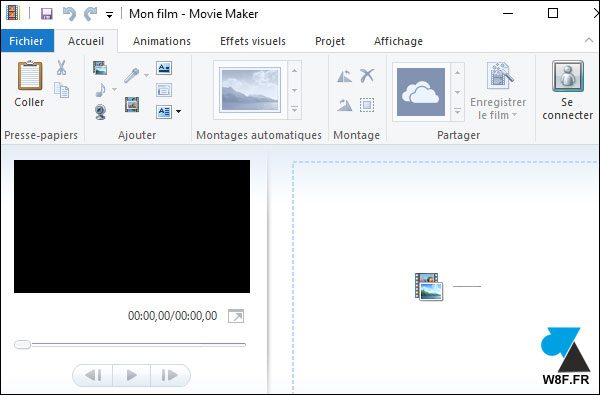The image size is (600, 395).
Task: Click the next frame button
Action: 170,375
